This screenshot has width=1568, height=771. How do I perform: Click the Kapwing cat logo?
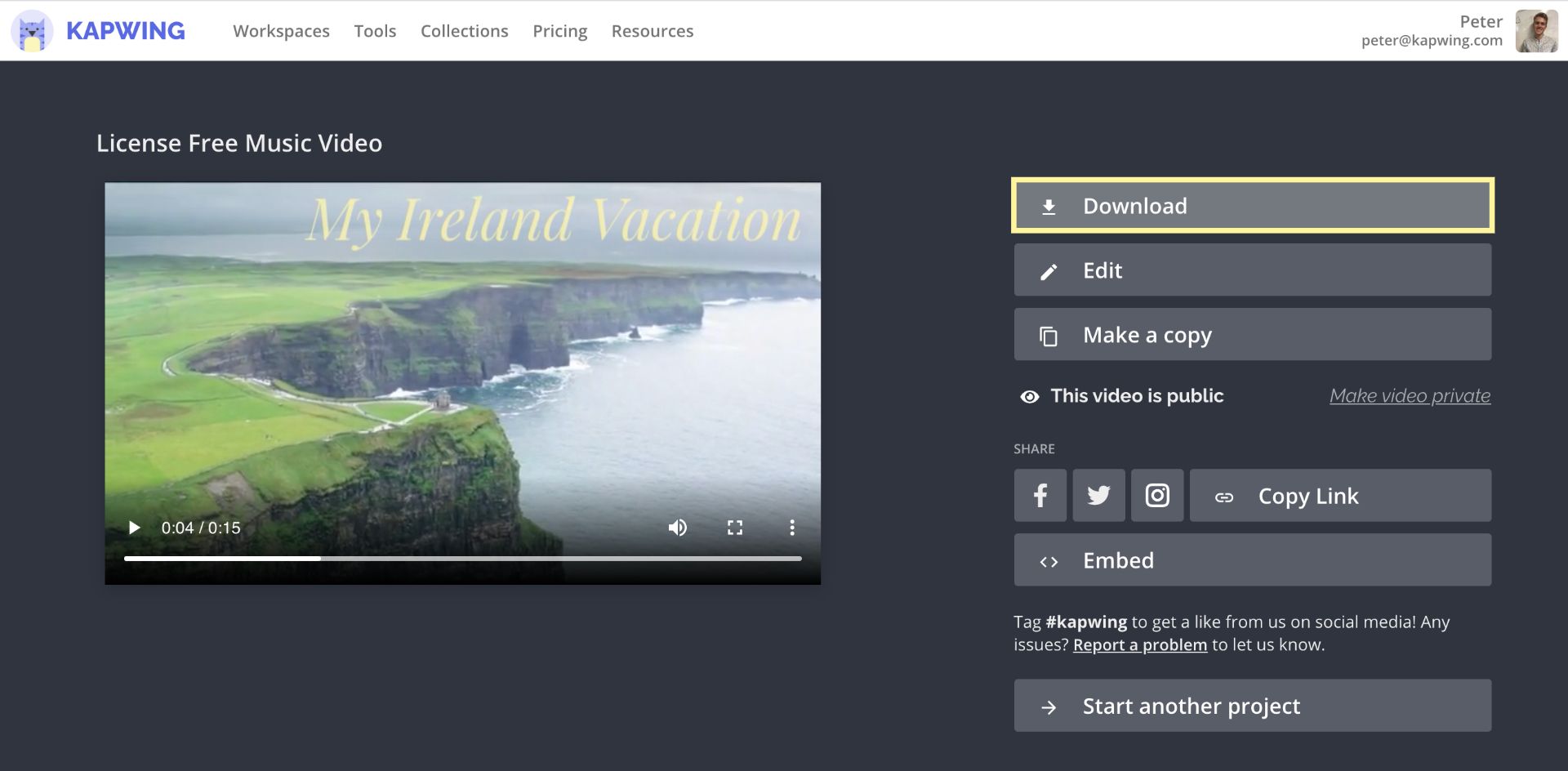pyautogui.click(x=32, y=31)
